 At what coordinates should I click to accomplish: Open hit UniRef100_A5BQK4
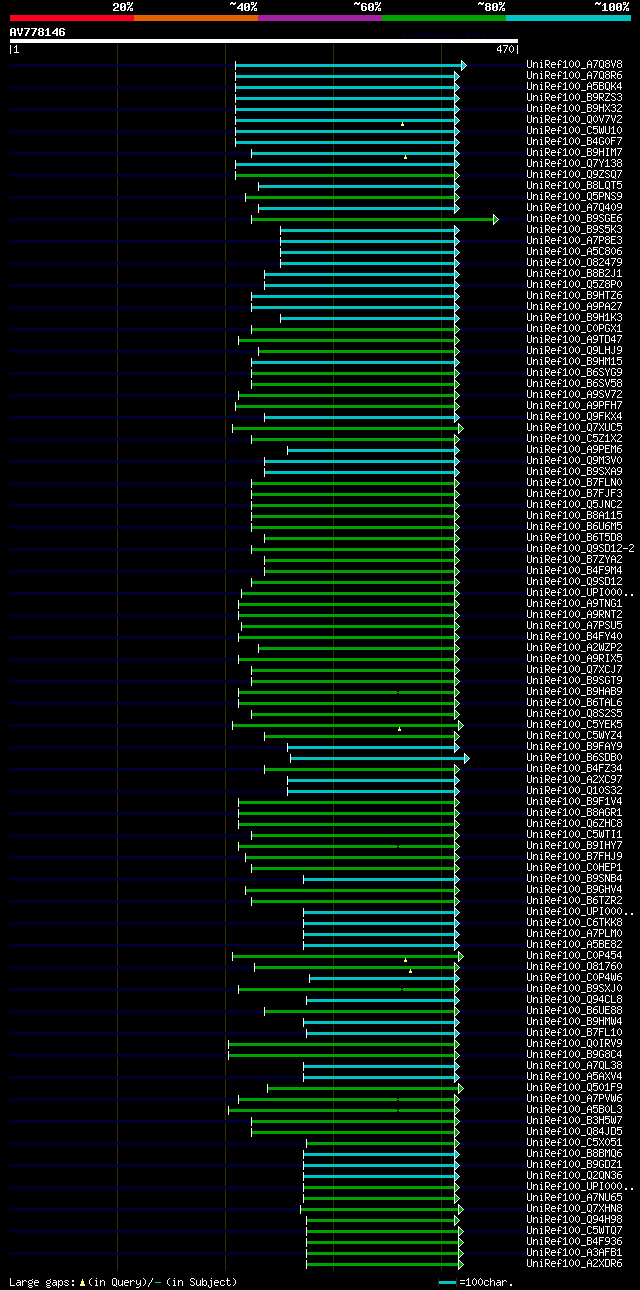(x=574, y=87)
